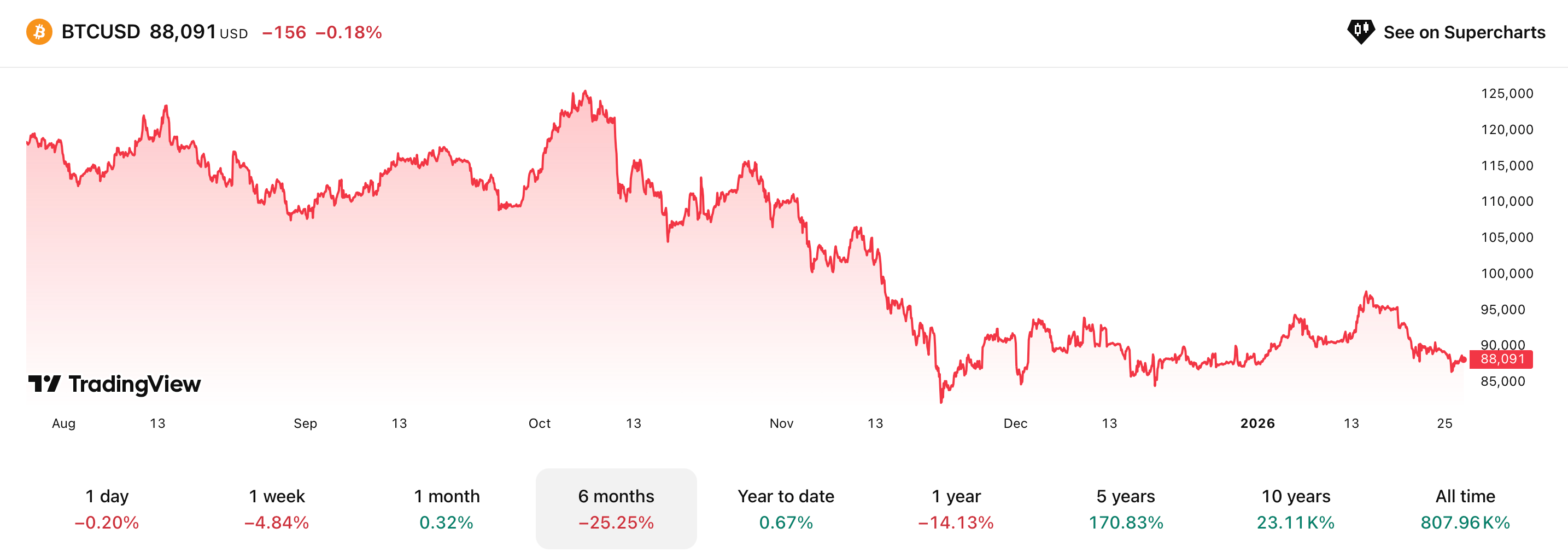1568x557 pixels.
Task: Select the All time range tab
Action: click(1465, 508)
